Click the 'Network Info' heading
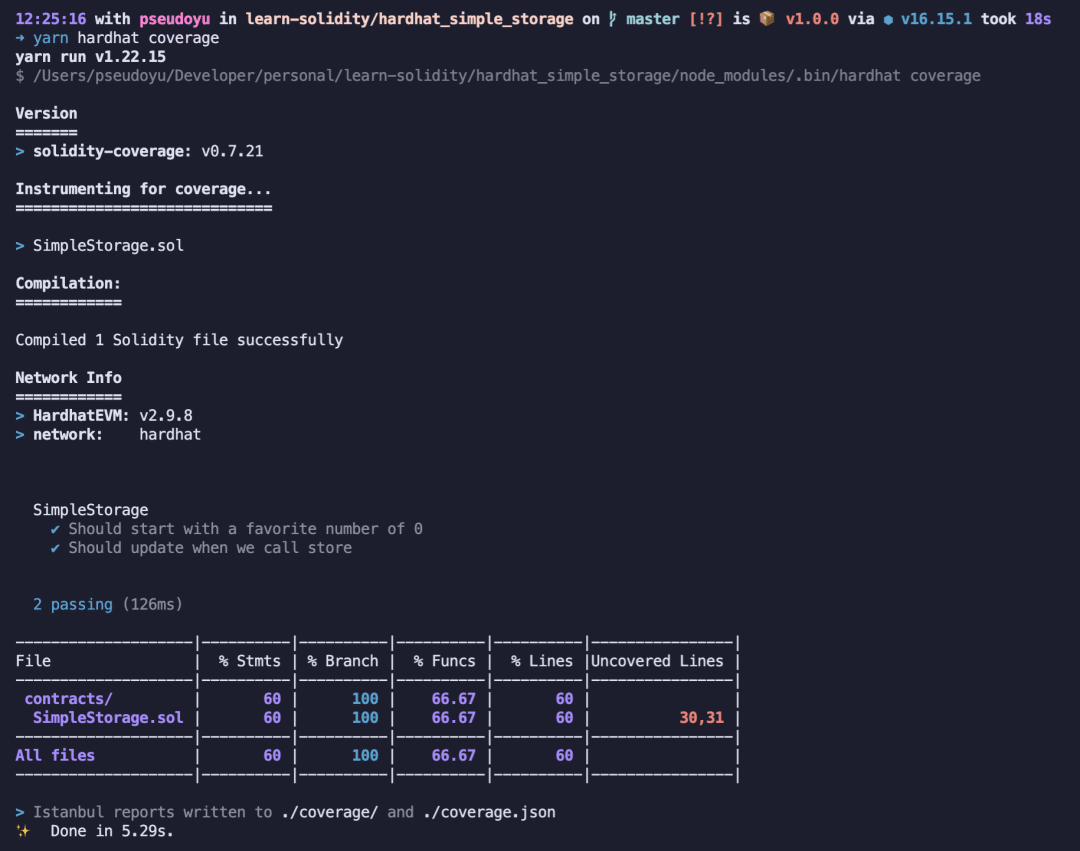The height and width of the screenshot is (851, 1080). point(68,378)
